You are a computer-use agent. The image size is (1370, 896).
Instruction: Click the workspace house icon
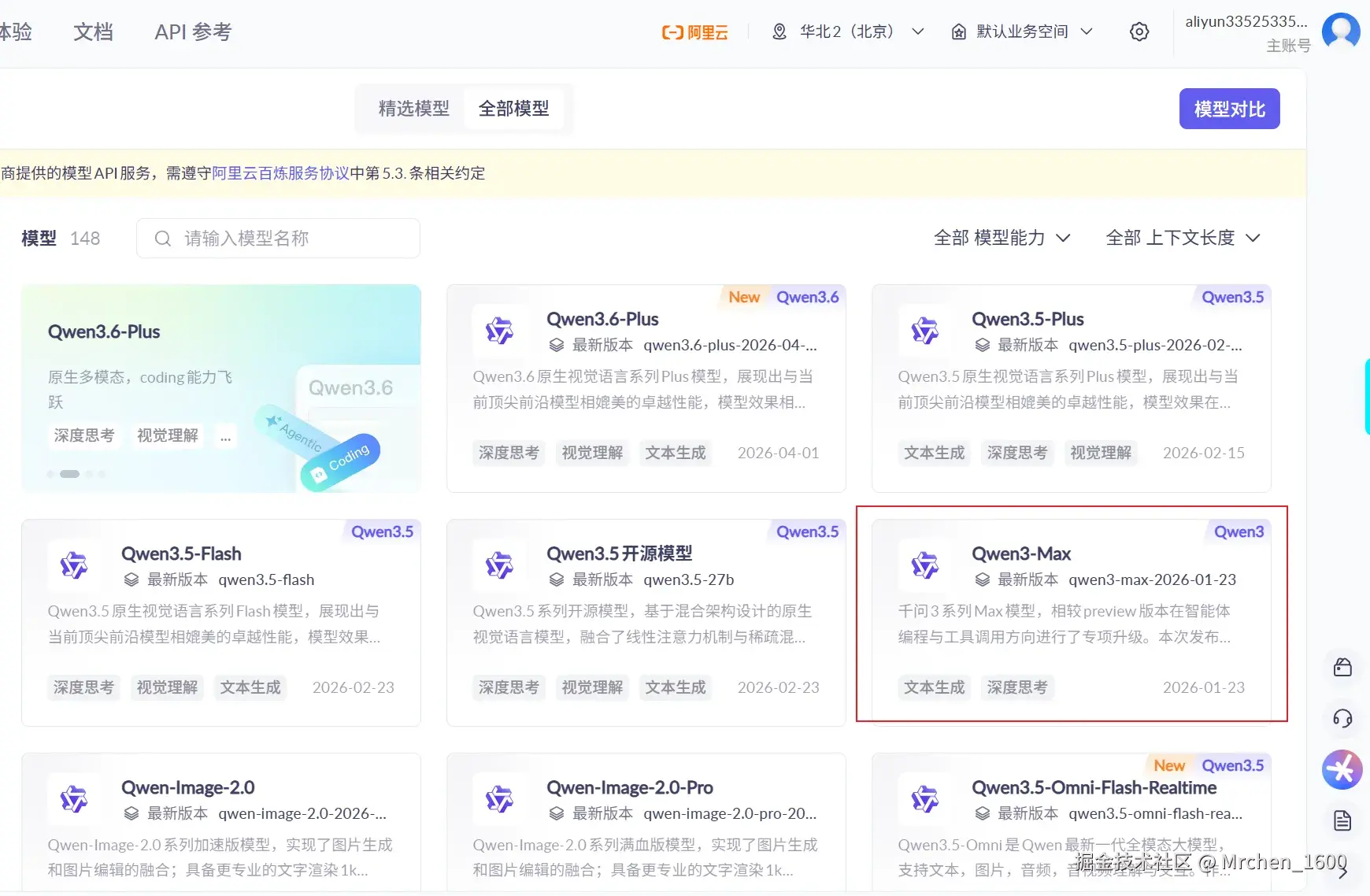click(x=959, y=31)
